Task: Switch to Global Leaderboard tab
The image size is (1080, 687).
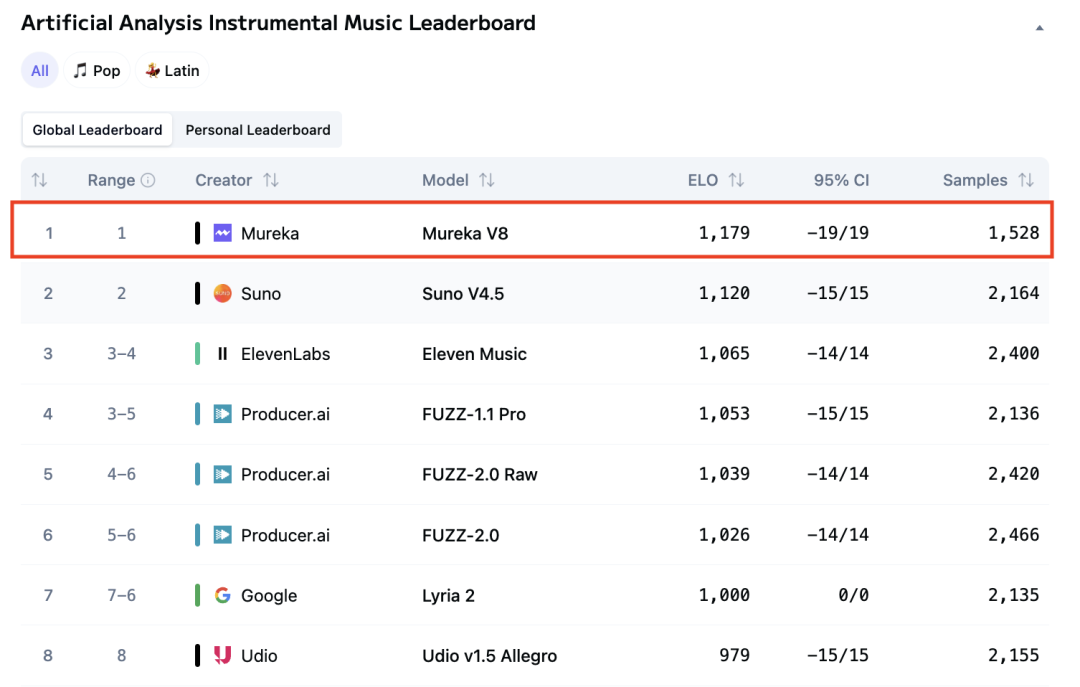Action: tap(97, 130)
